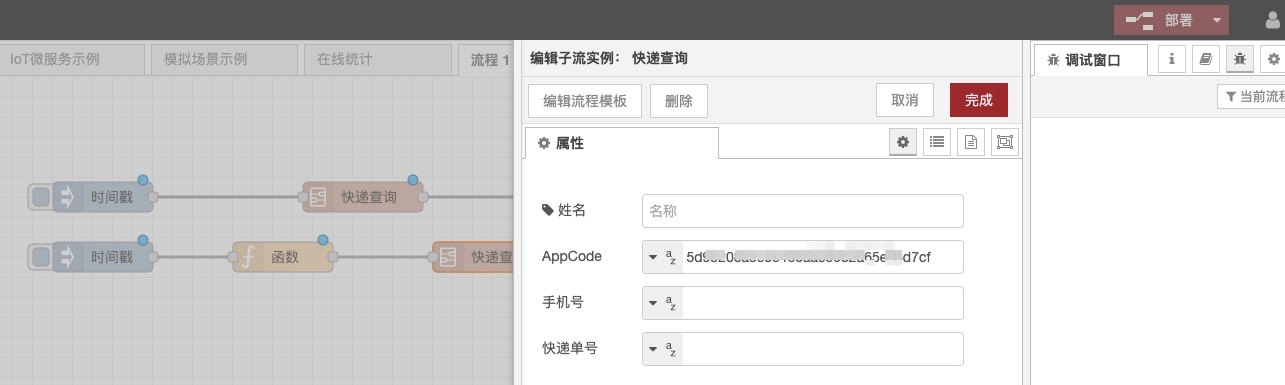1285x385 pixels.
Task: Select the 快递查询 subflow node on first row
Action: click(363, 197)
